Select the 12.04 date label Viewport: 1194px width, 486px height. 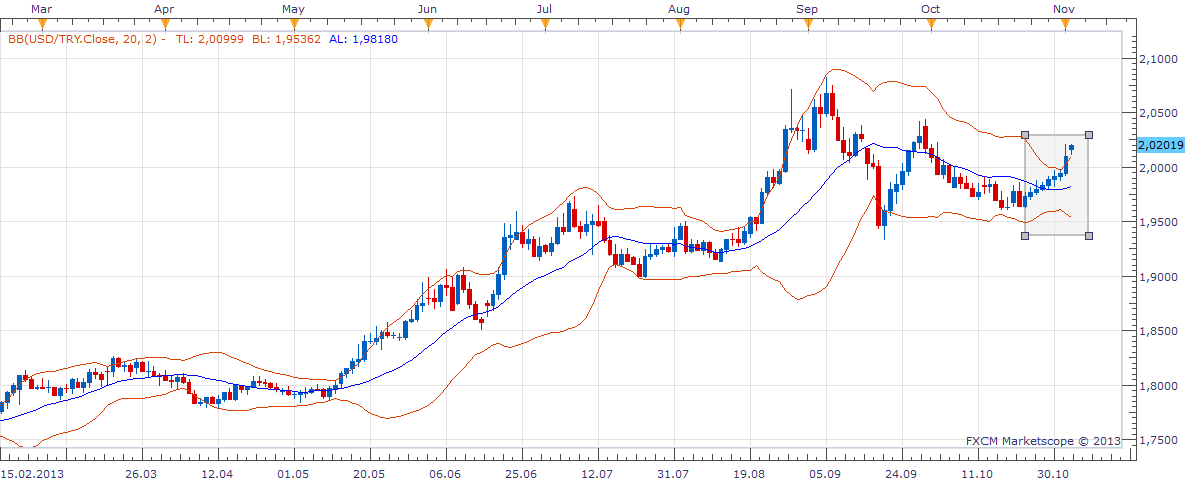pos(219,472)
